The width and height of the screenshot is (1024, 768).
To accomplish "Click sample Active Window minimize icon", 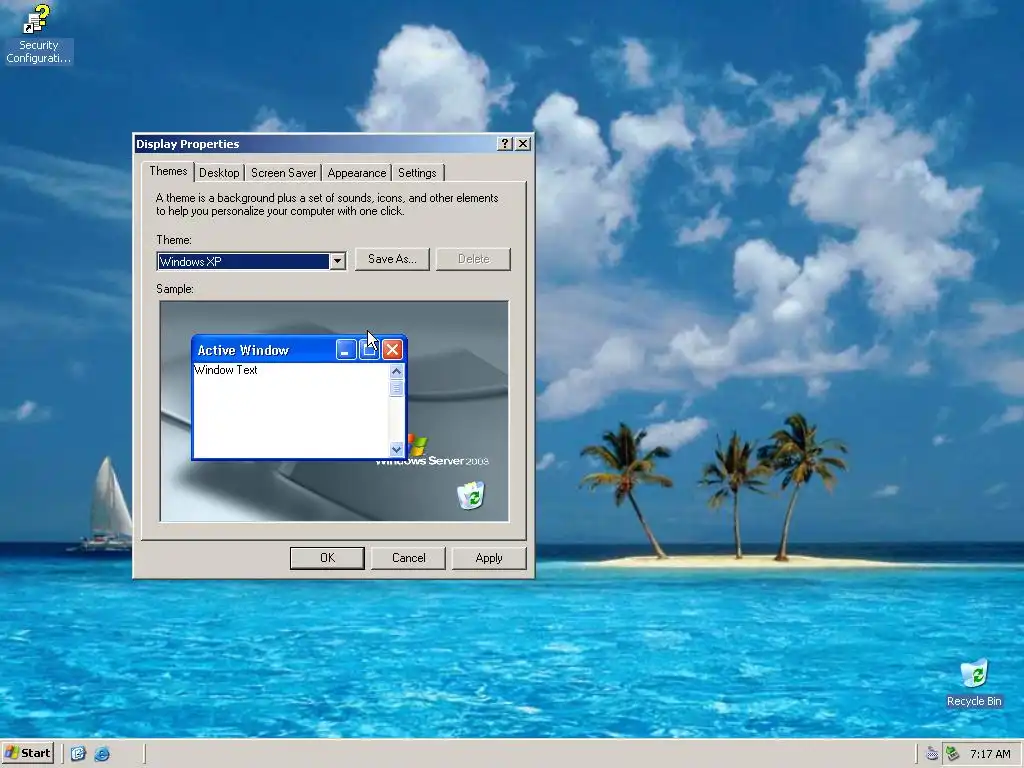I will (345, 350).
